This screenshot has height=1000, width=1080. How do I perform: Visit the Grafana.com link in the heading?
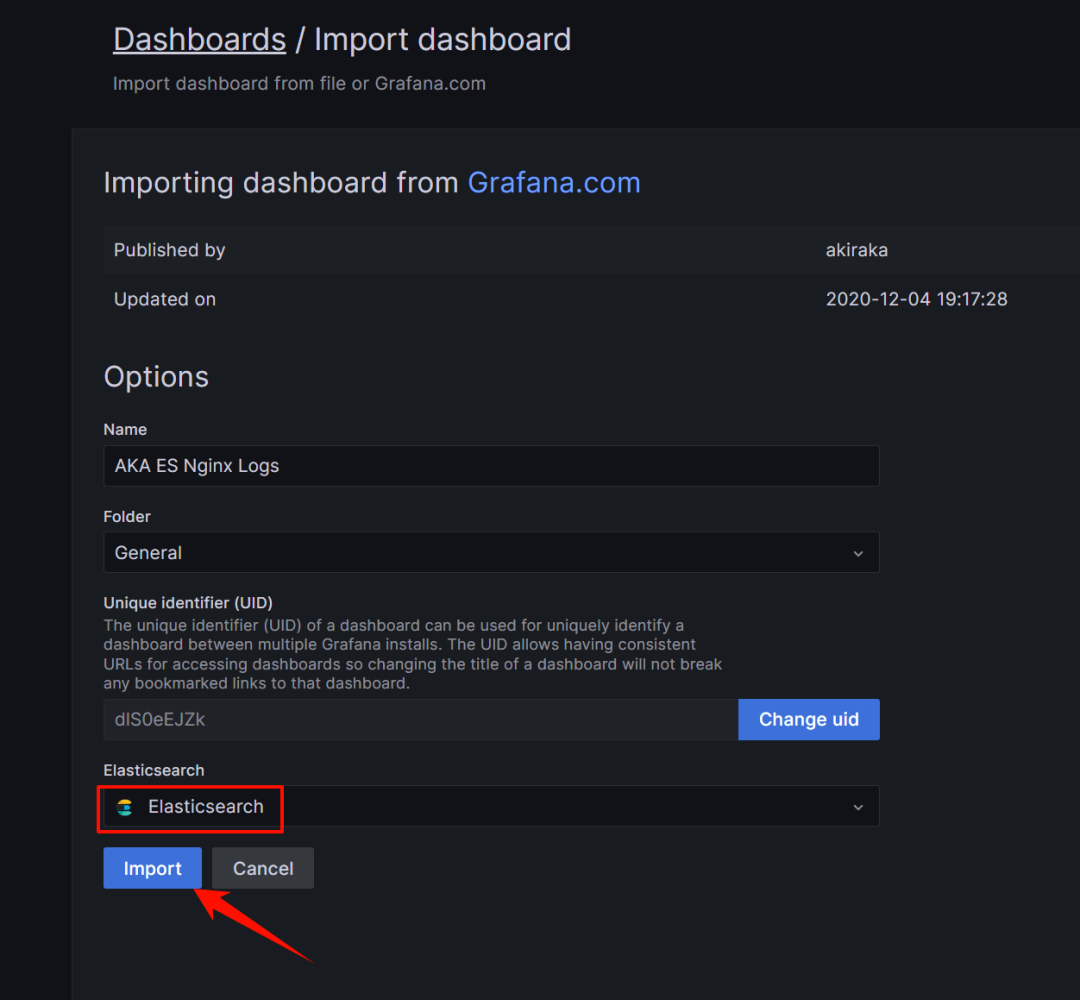(x=554, y=183)
